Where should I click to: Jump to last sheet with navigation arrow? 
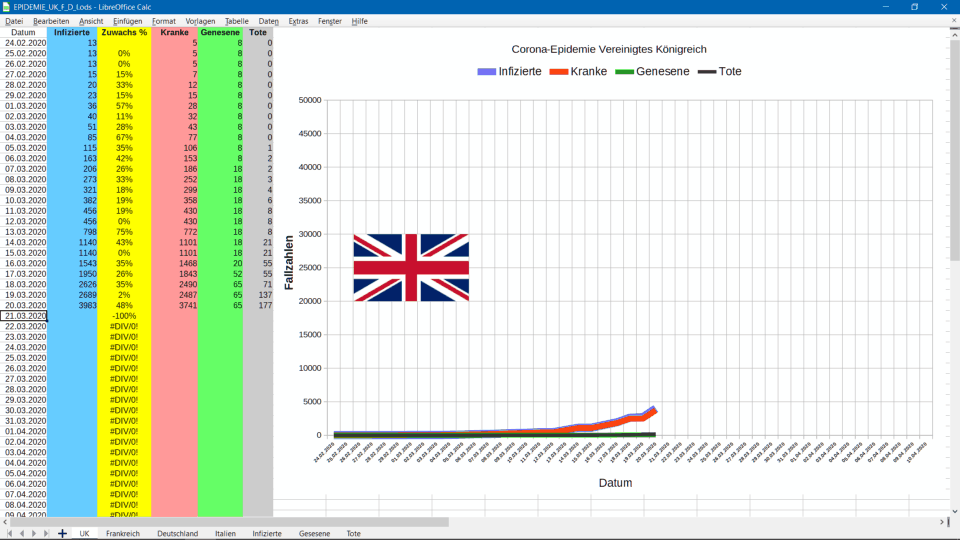tap(46, 534)
